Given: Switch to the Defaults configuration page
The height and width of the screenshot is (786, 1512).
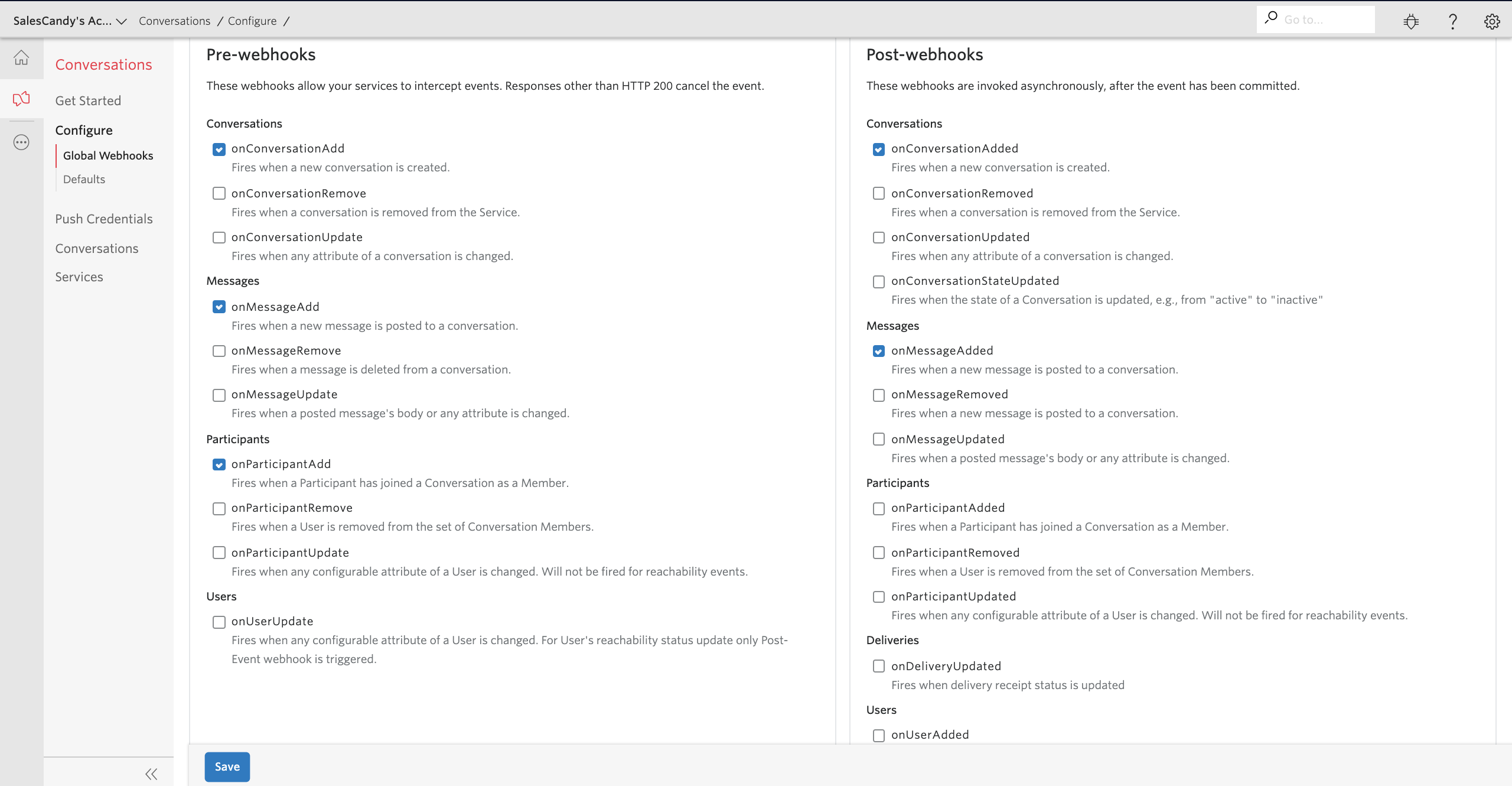Looking at the screenshot, I should tap(84, 179).
